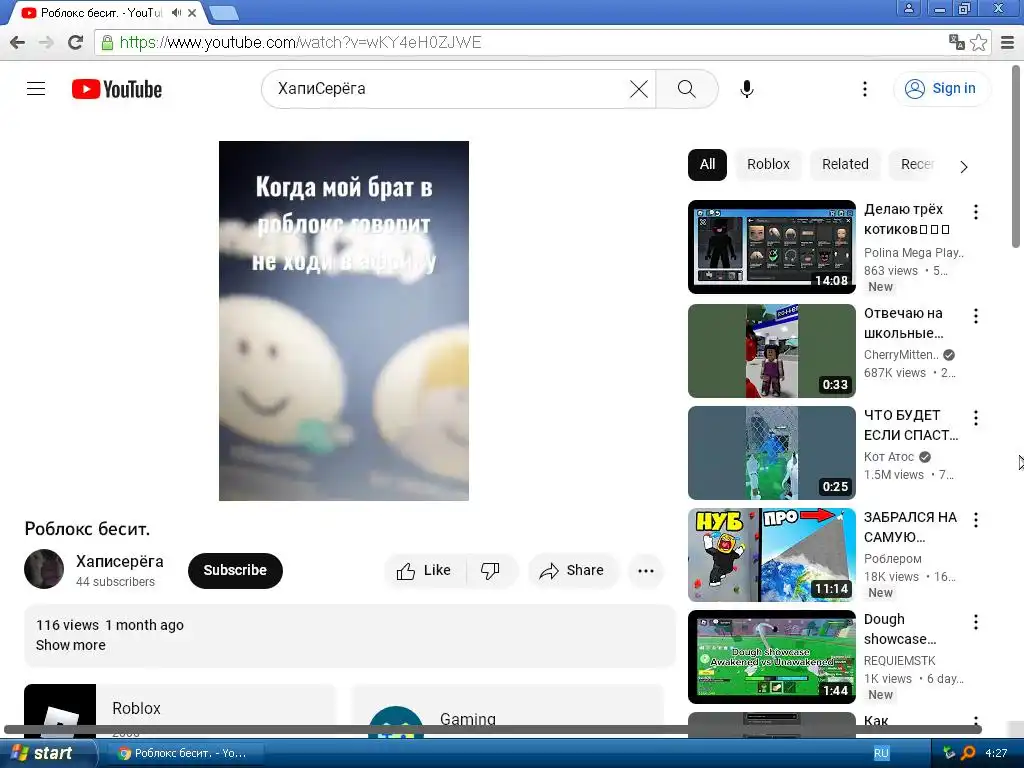The image size is (1024, 768).
Task: Click the magnifier tray icon
Action: click(x=968, y=753)
